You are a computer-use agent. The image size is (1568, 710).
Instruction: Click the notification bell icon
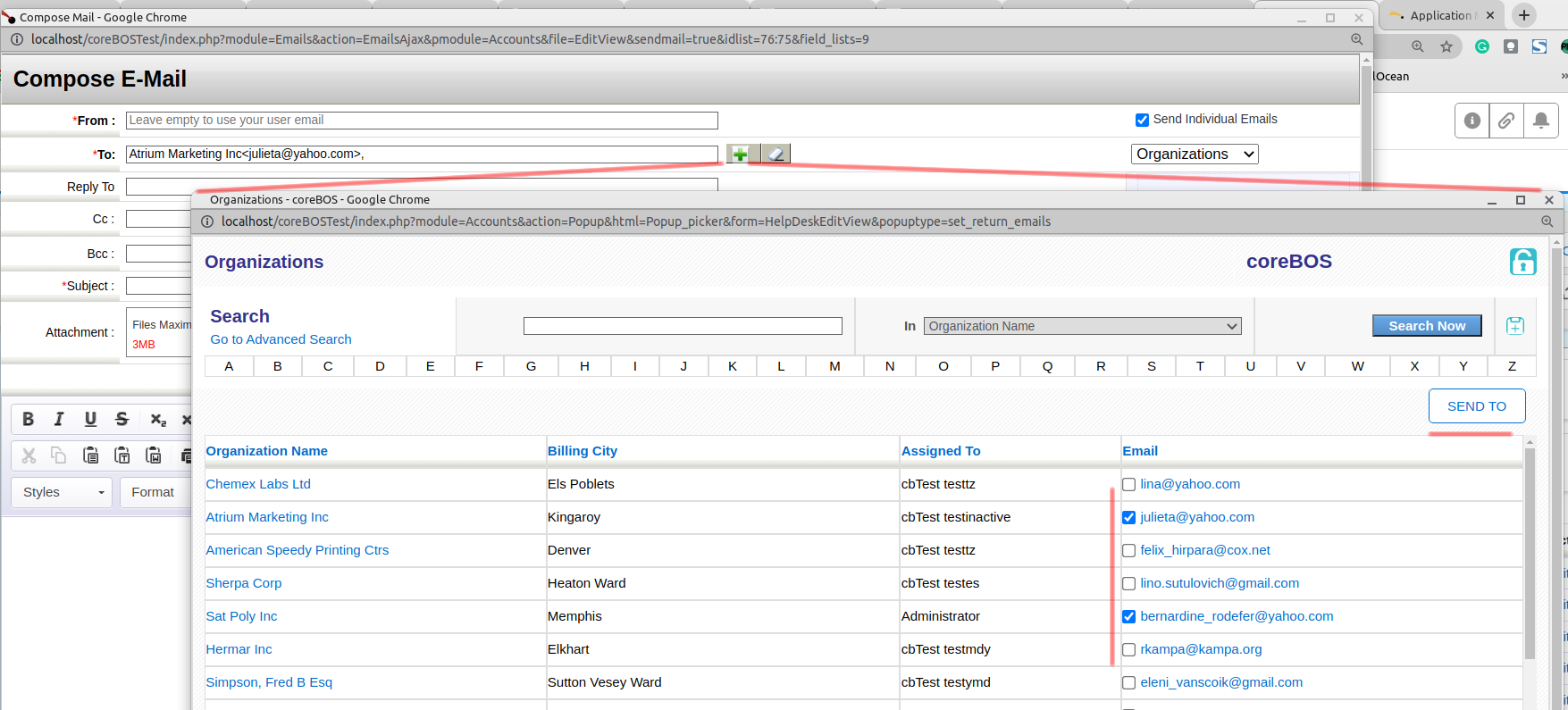1540,121
